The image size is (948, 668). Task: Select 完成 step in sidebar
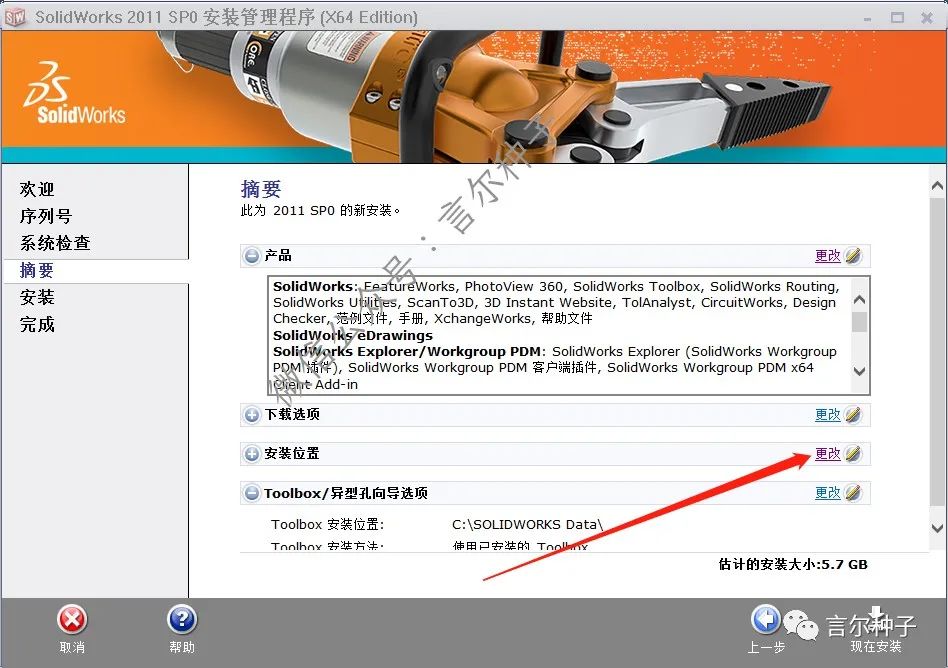tap(37, 325)
